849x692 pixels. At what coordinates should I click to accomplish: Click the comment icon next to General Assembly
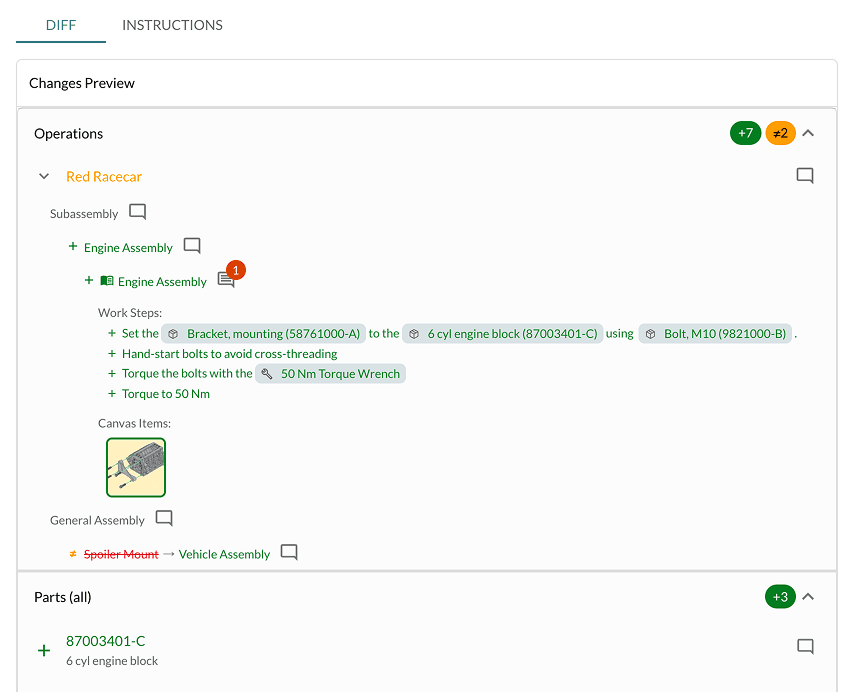163,518
